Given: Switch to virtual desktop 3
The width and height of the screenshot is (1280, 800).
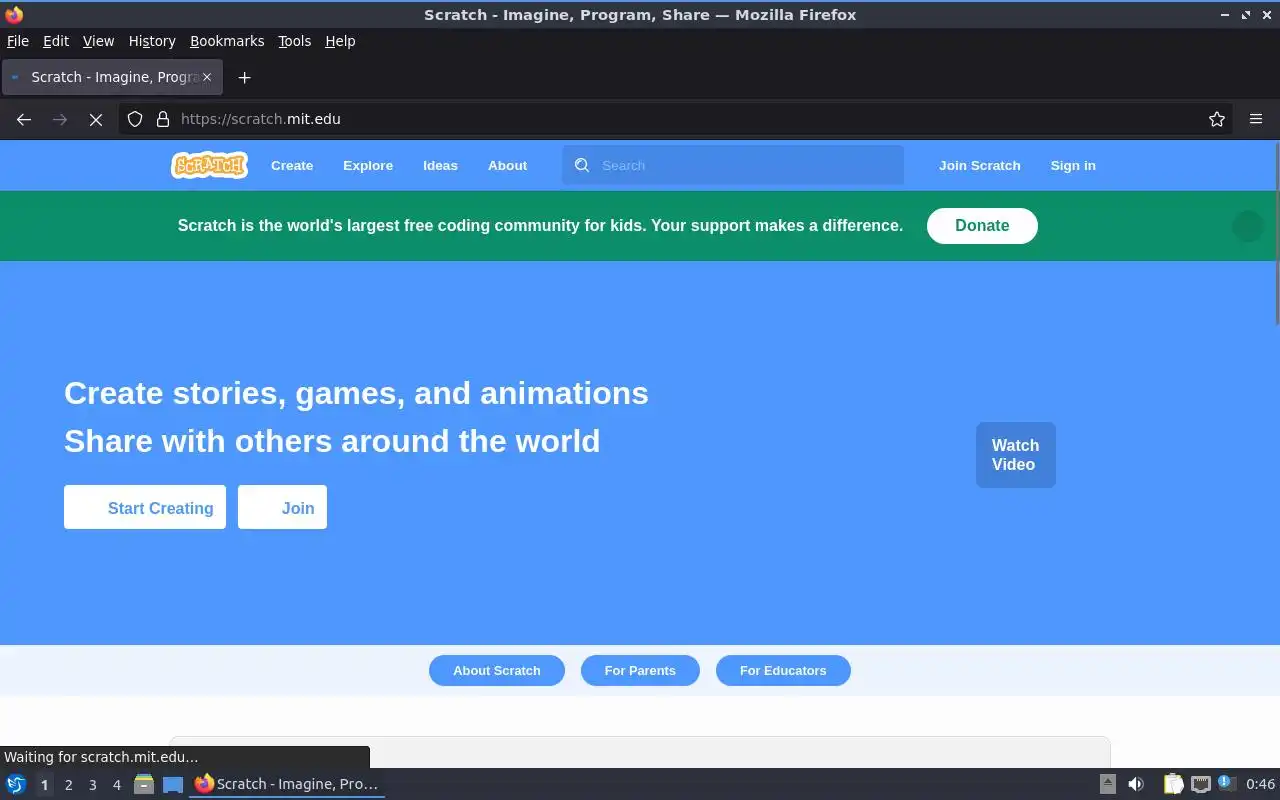Looking at the screenshot, I should click(x=93, y=785).
